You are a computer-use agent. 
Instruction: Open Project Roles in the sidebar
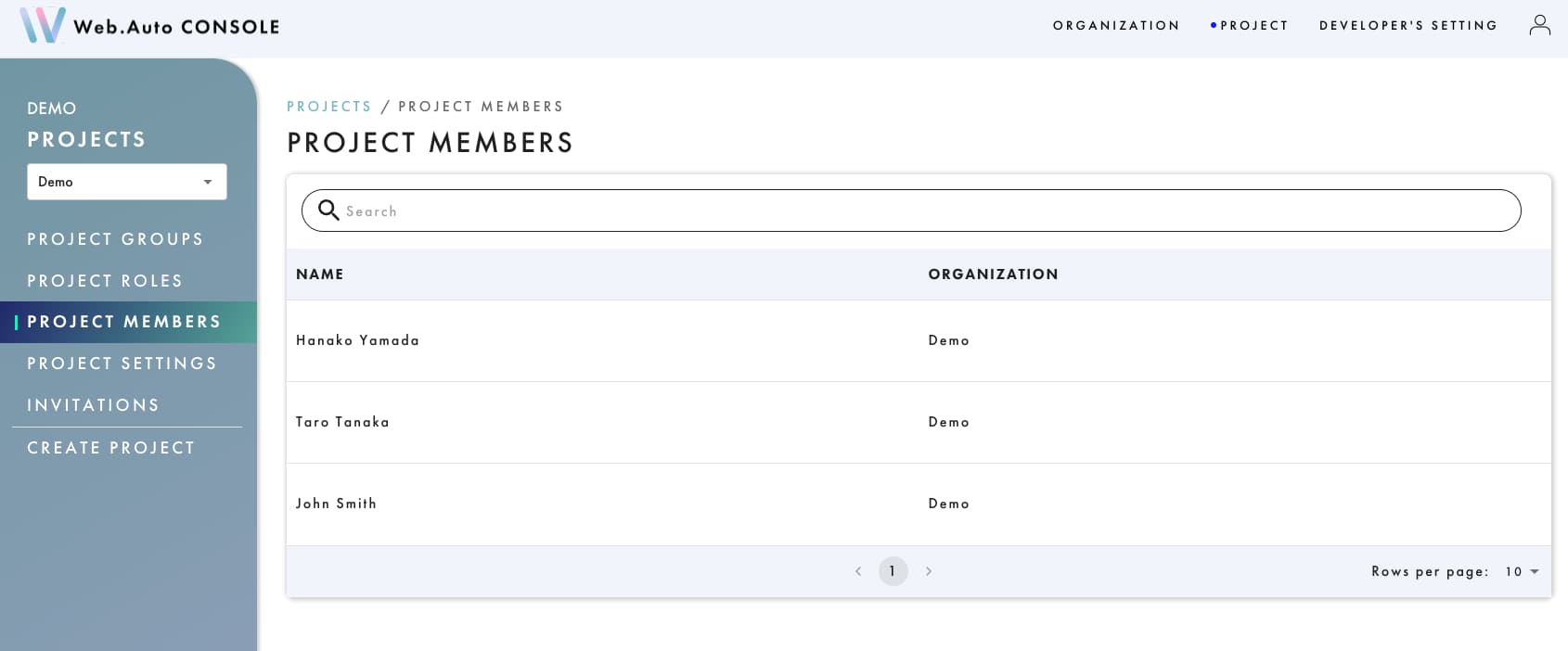pos(105,281)
